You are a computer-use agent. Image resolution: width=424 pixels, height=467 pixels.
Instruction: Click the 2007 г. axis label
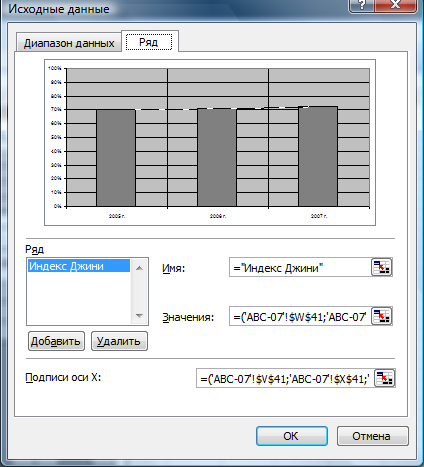point(319,216)
